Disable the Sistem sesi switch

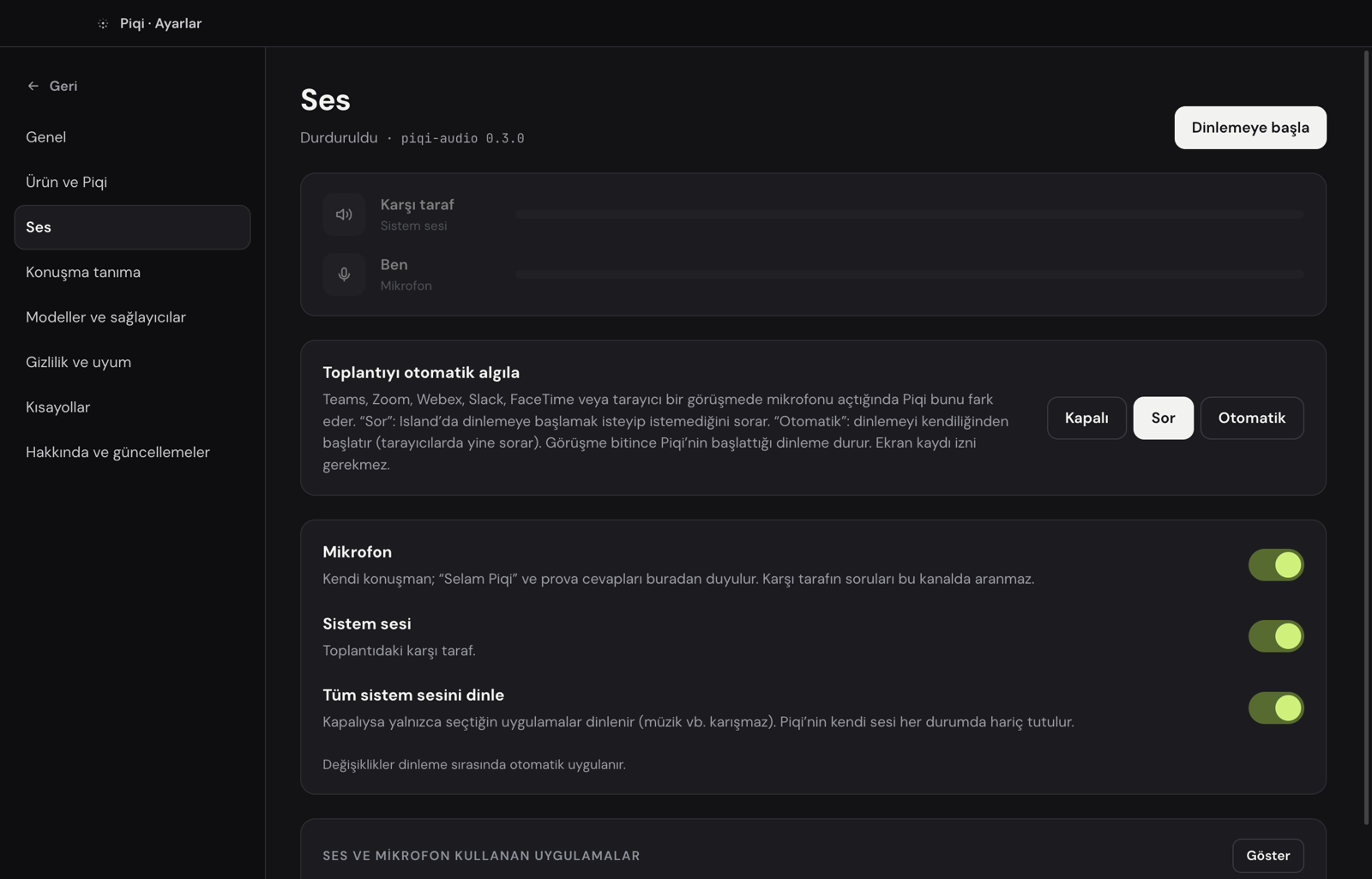pyautogui.click(x=1276, y=636)
